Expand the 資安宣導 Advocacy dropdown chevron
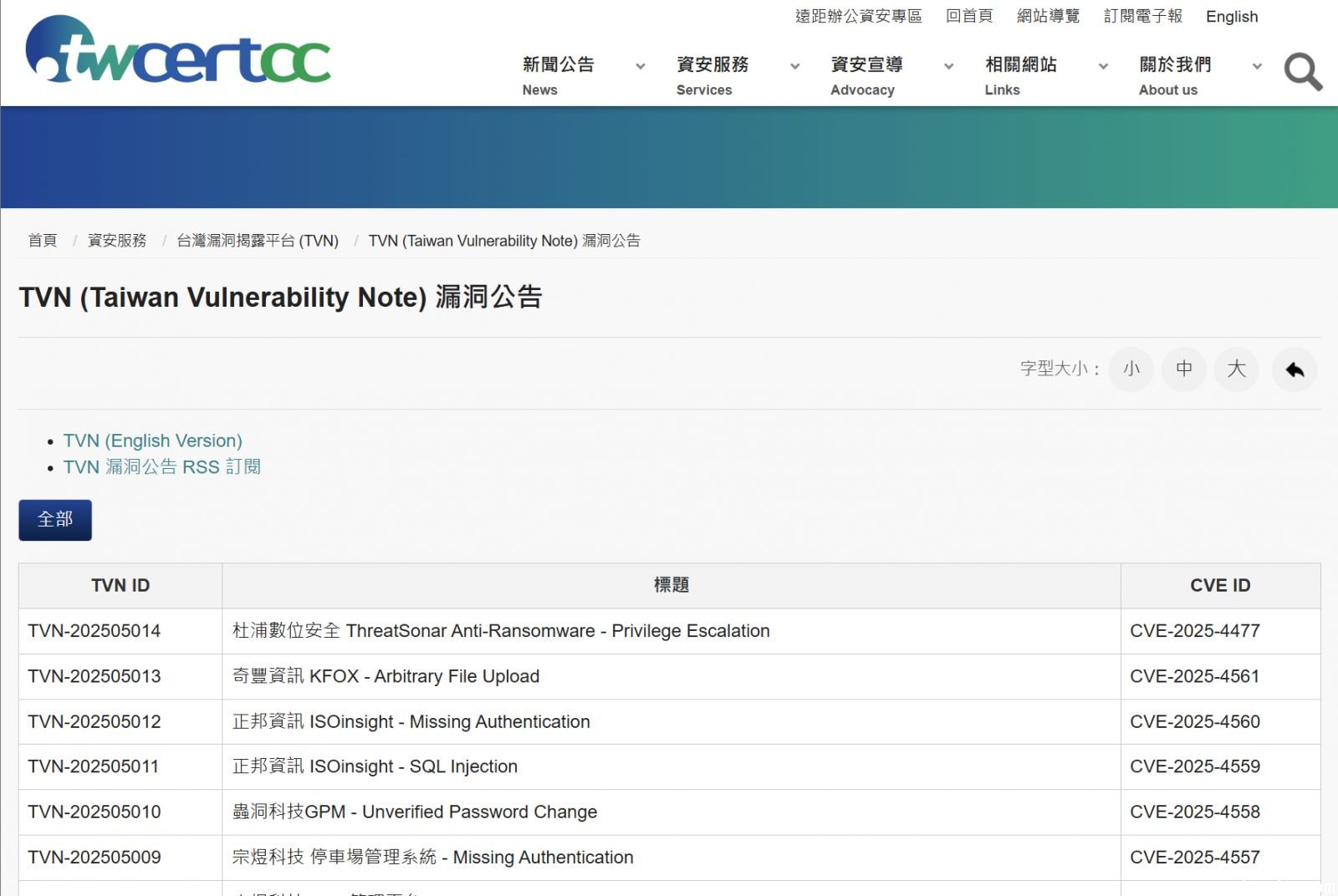This screenshot has width=1338, height=896. [949, 66]
